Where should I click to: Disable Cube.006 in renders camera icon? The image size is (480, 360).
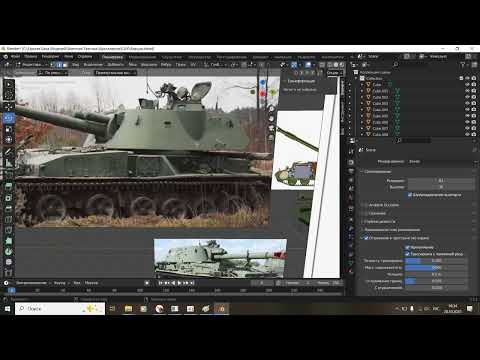474,122
